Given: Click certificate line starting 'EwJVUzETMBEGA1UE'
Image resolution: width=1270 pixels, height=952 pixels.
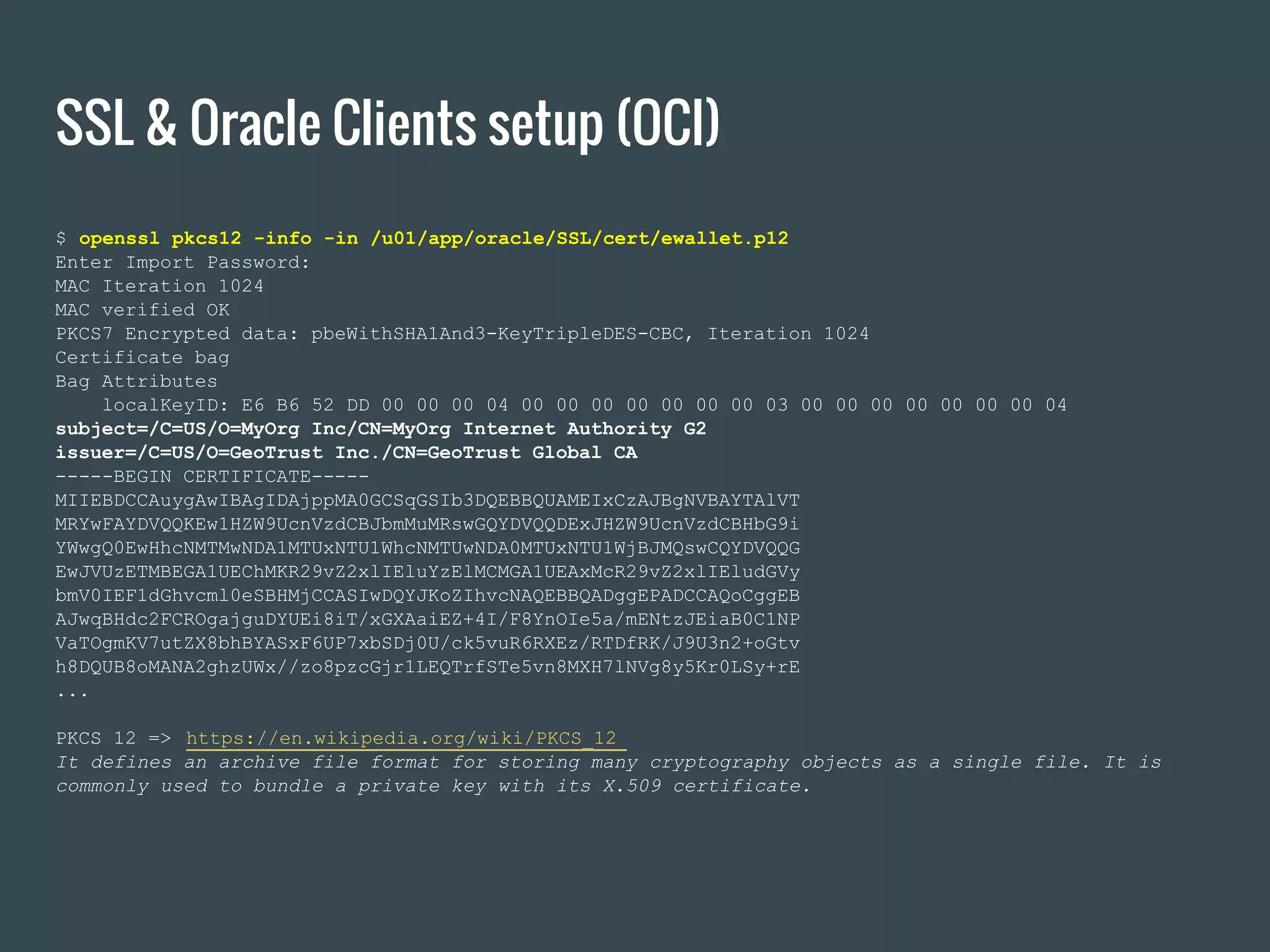Looking at the screenshot, I should 427,571.
